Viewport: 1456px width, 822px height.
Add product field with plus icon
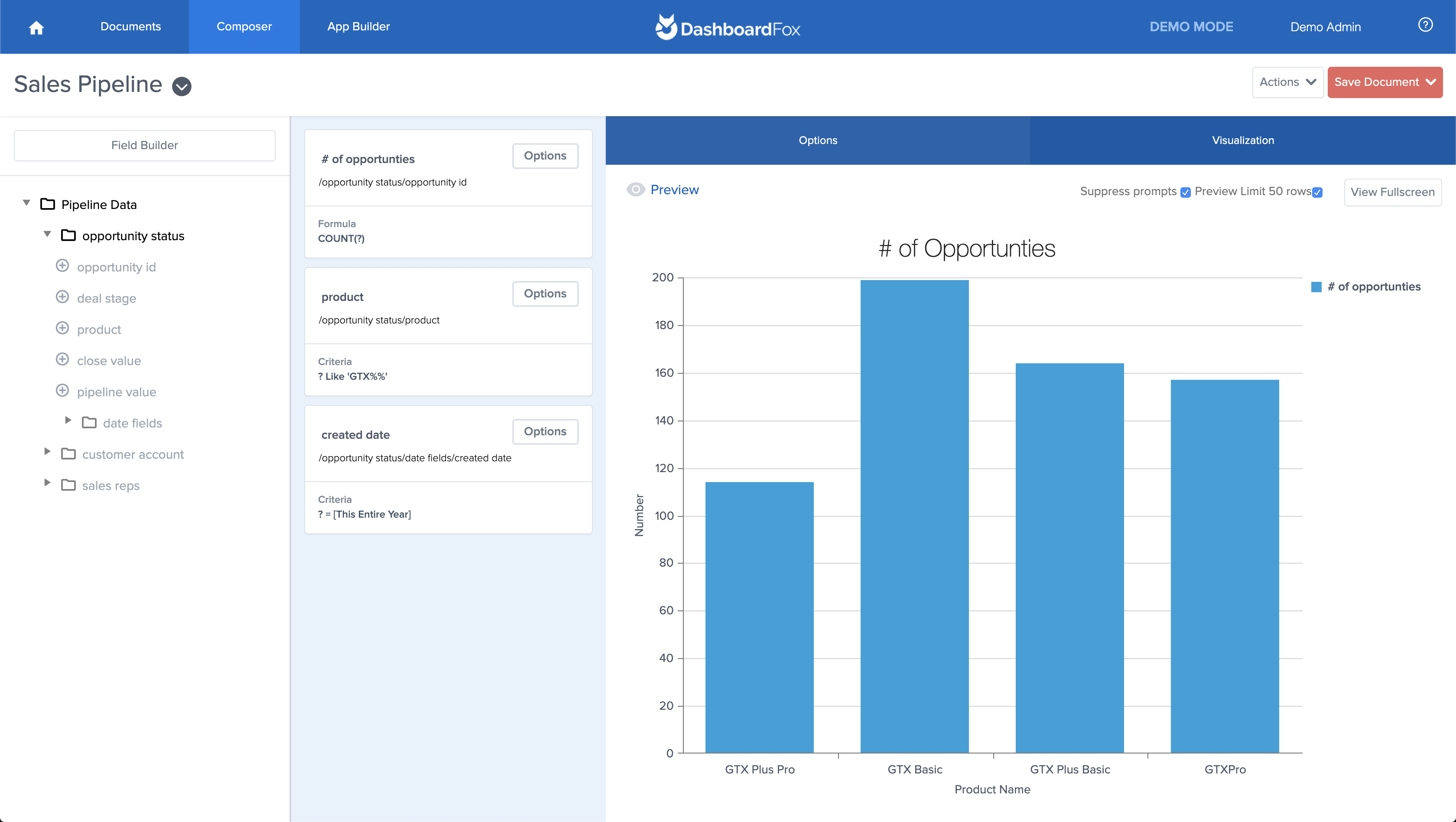[x=62, y=329]
